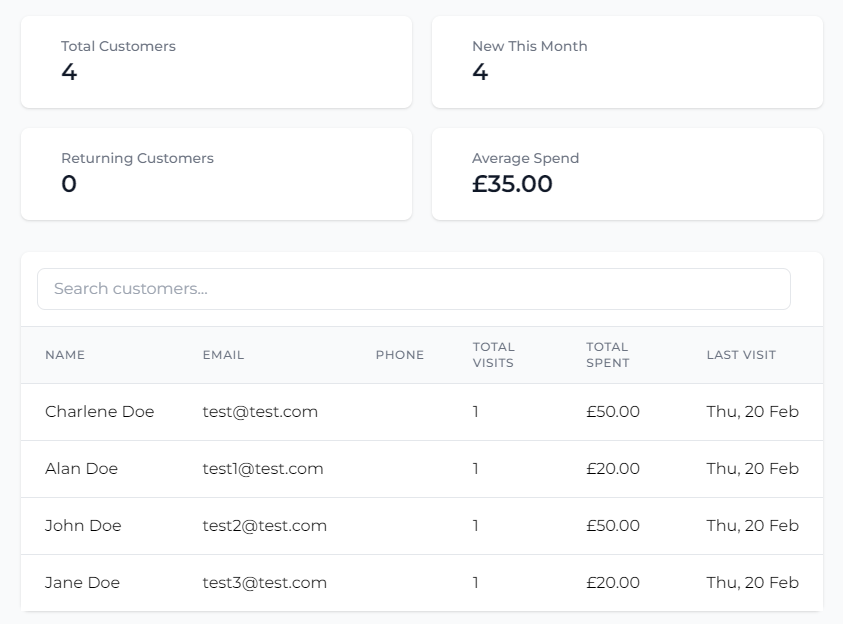Click the Total Customers card

pyautogui.click(x=216, y=62)
